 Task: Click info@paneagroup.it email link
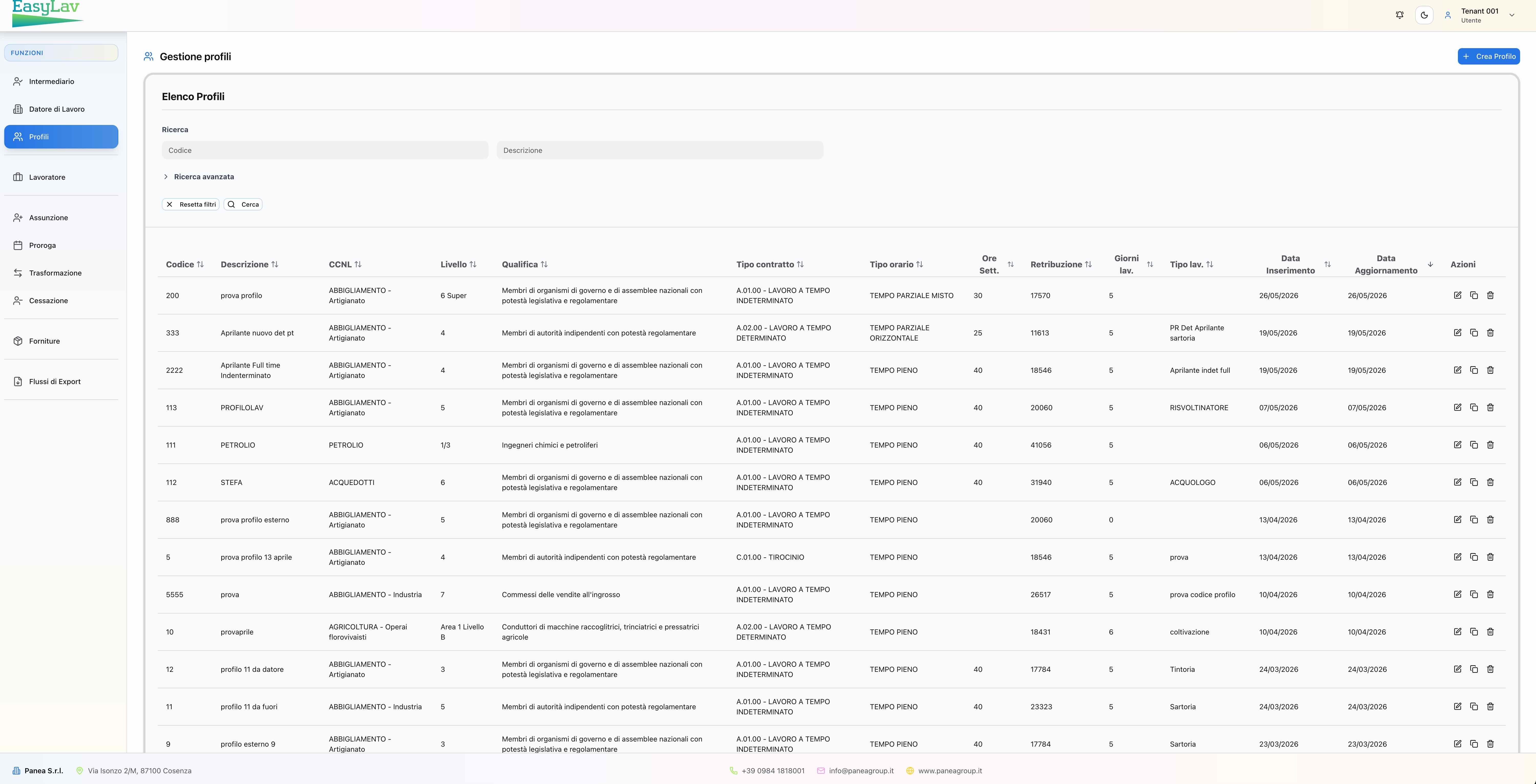861,771
